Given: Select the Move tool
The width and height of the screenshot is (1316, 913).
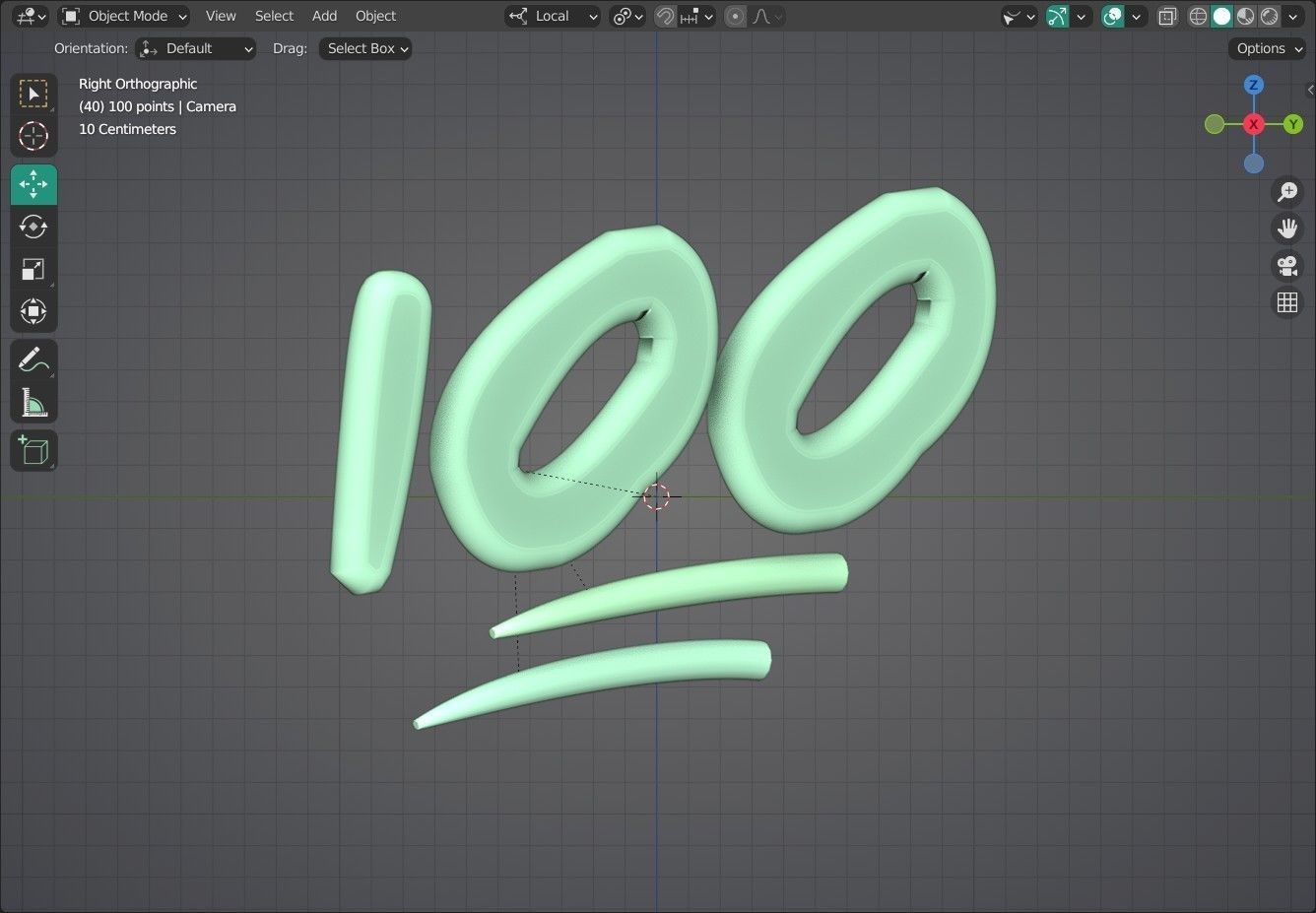Looking at the screenshot, I should 33,184.
